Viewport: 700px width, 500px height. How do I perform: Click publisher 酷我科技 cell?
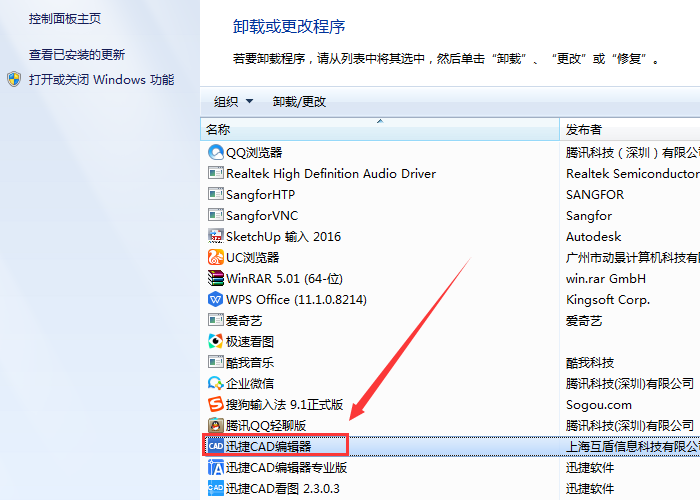[x=590, y=362]
